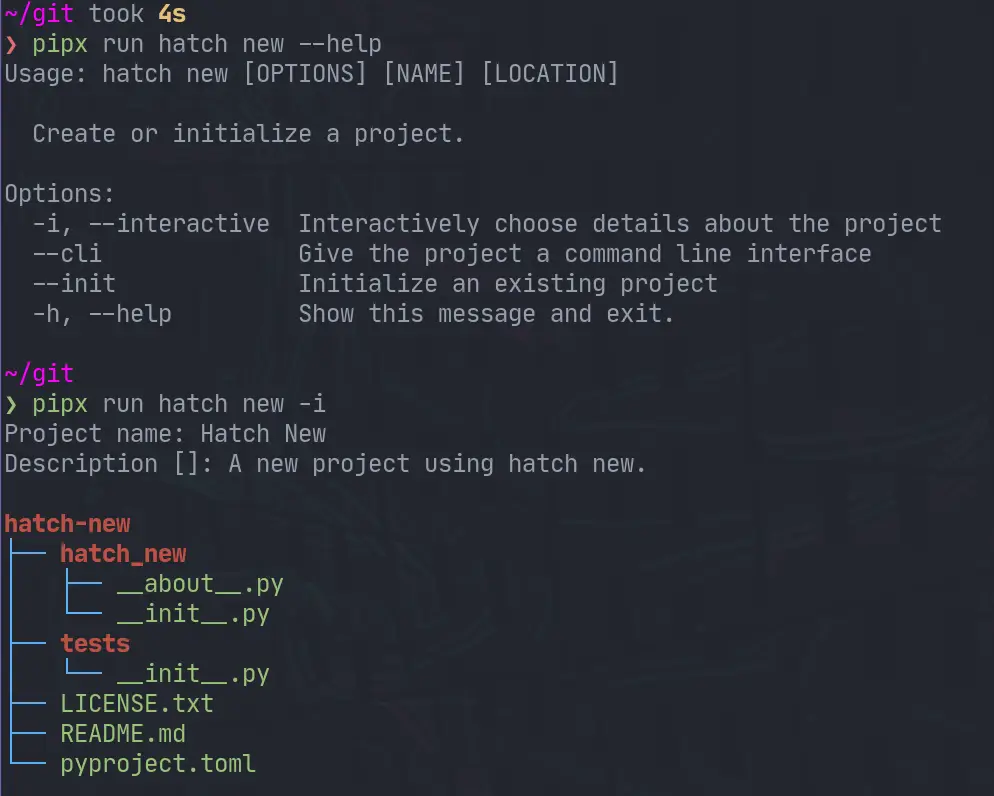Click the Description prompt line
The height and width of the screenshot is (796, 994).
(325, 464)
